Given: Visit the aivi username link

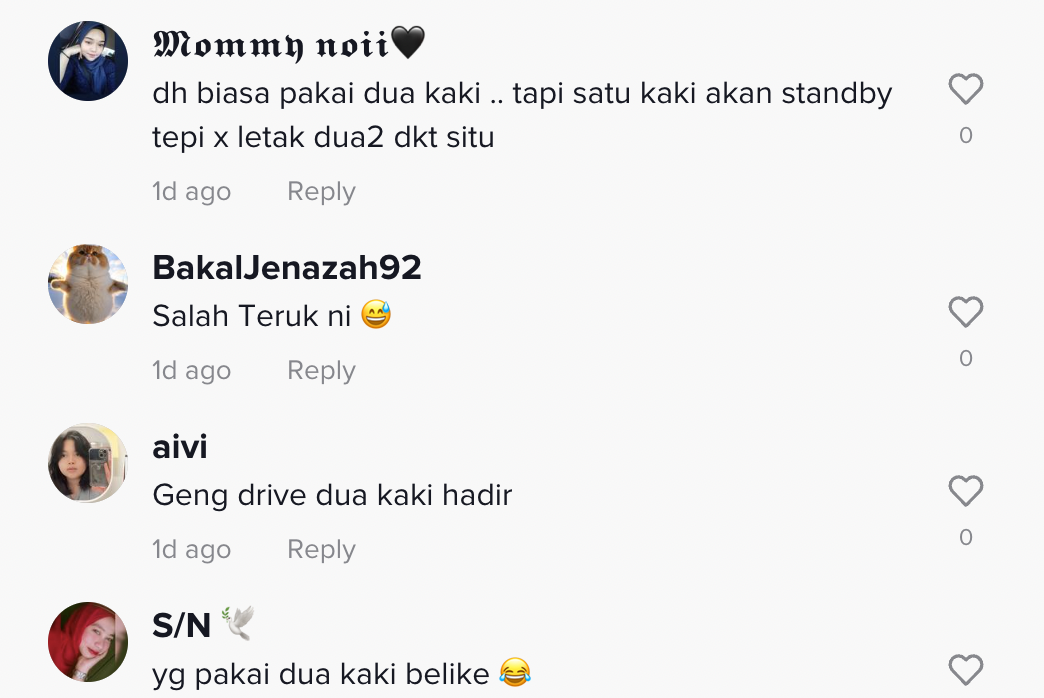Looking at the screenshot, I should coord(180,446).
